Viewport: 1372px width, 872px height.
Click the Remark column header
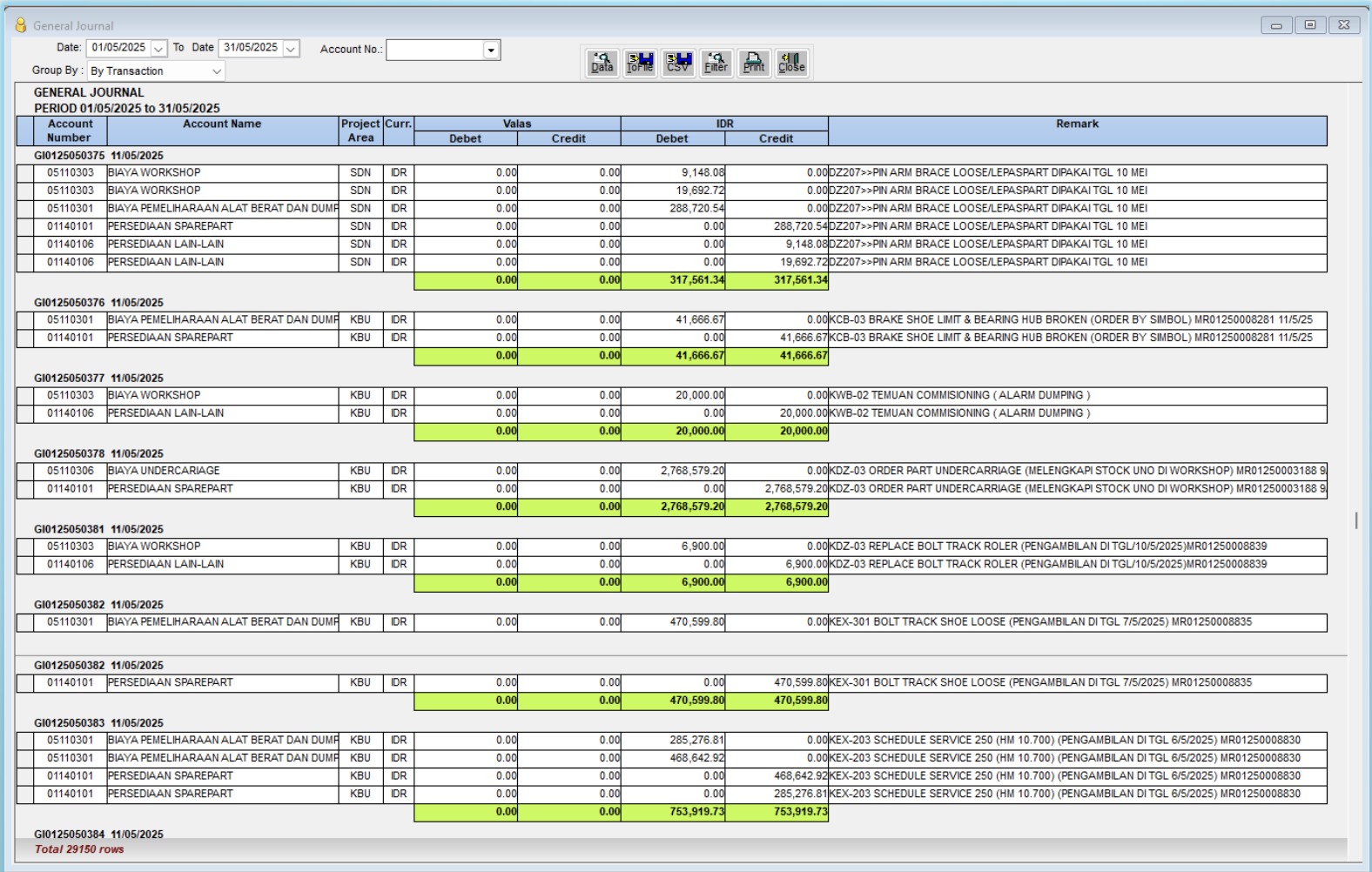pyautogui.click(x=1078, y=131)
